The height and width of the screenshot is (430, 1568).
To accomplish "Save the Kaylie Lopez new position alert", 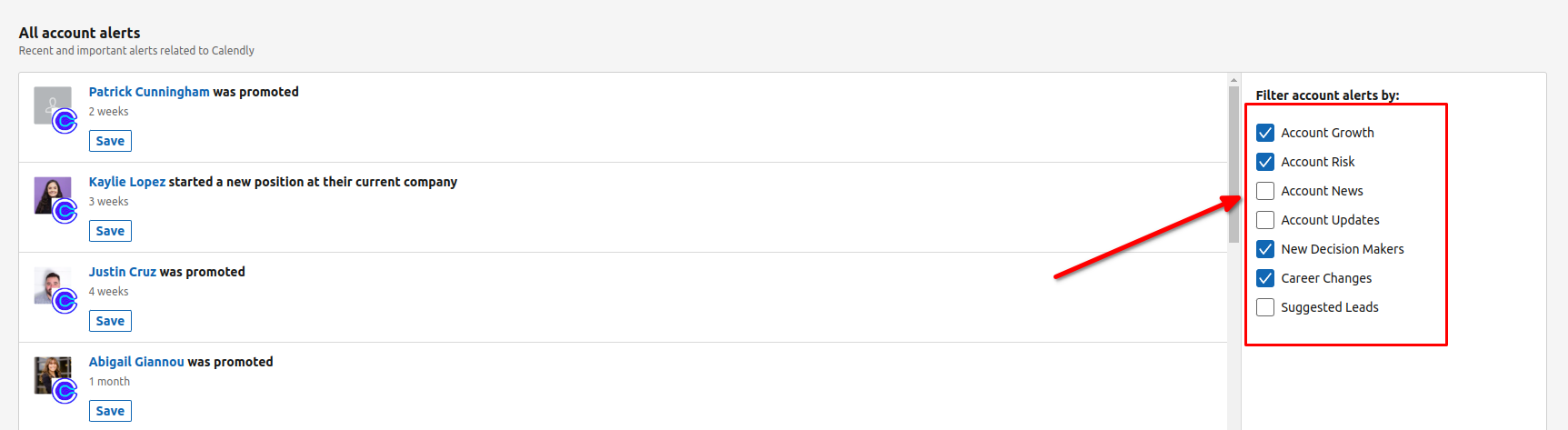I will [110, 231].
